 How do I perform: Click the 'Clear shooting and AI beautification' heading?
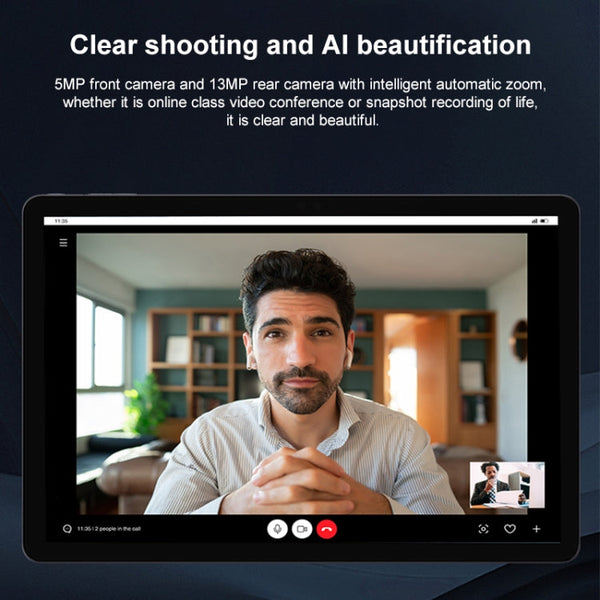300,45
